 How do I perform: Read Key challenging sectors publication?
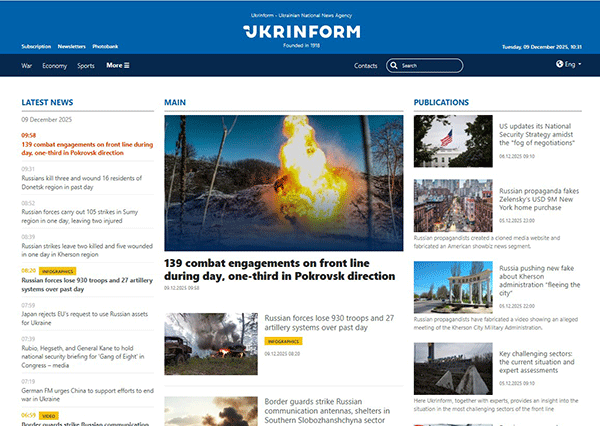point(536,362)
